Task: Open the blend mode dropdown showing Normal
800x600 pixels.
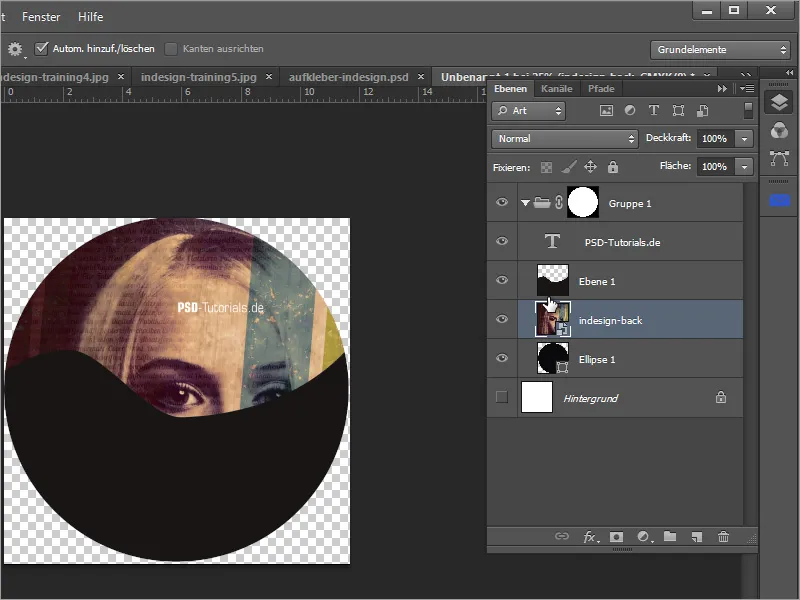Action: 563,138
